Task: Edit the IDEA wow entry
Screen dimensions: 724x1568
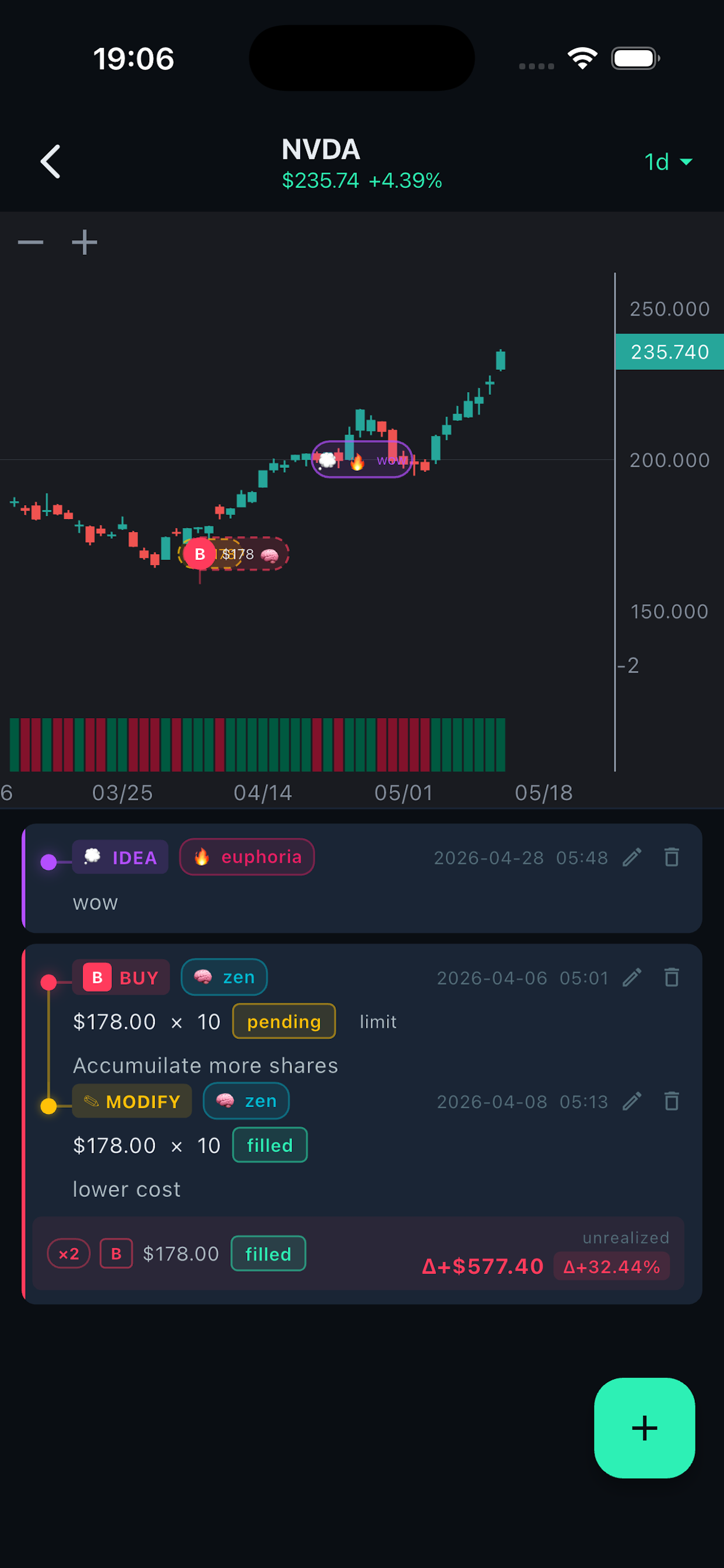Action: click(x=632, y=857)
